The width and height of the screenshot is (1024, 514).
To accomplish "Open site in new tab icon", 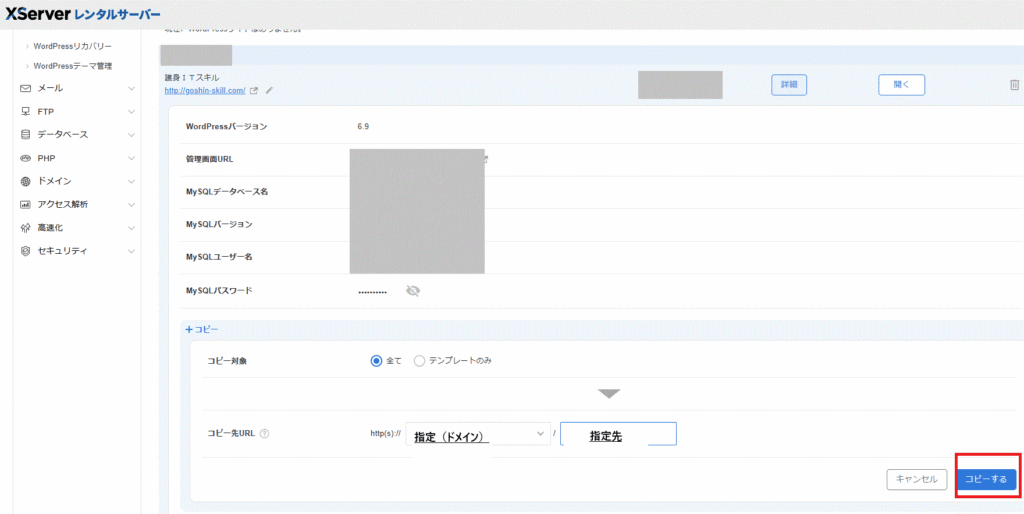I will click(255, 91).
